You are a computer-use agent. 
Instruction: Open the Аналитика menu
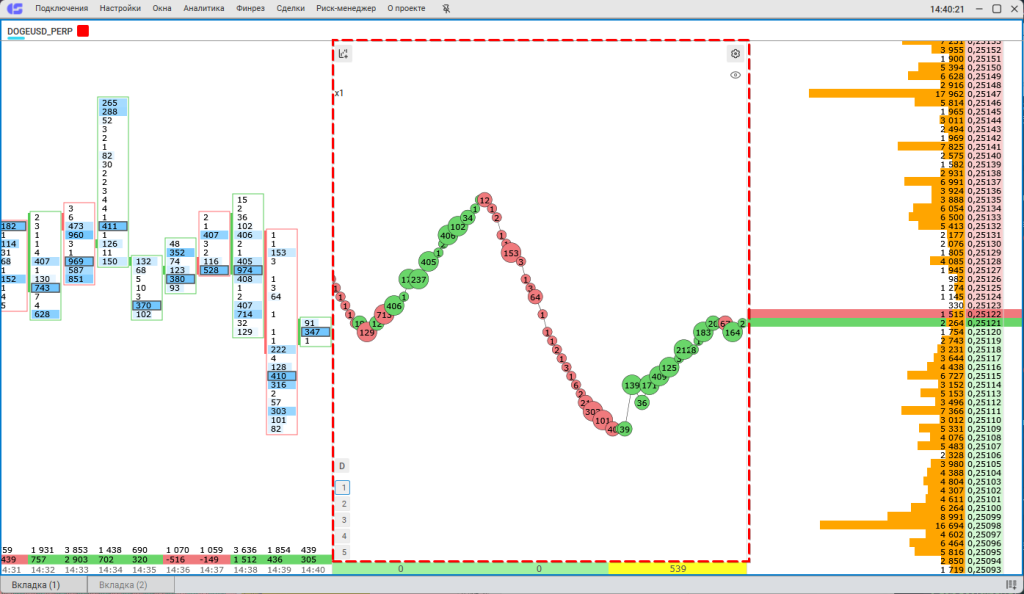click(204, 8)
